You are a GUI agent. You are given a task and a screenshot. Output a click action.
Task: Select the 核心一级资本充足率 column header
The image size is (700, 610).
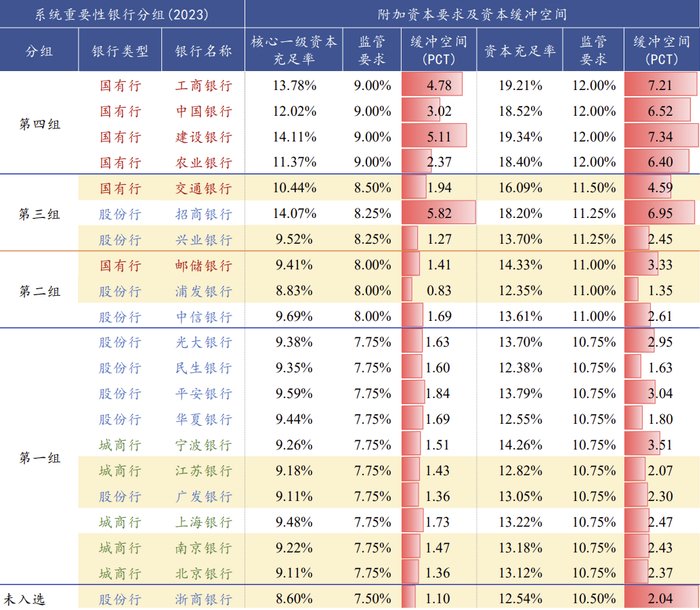click(294, 50)
